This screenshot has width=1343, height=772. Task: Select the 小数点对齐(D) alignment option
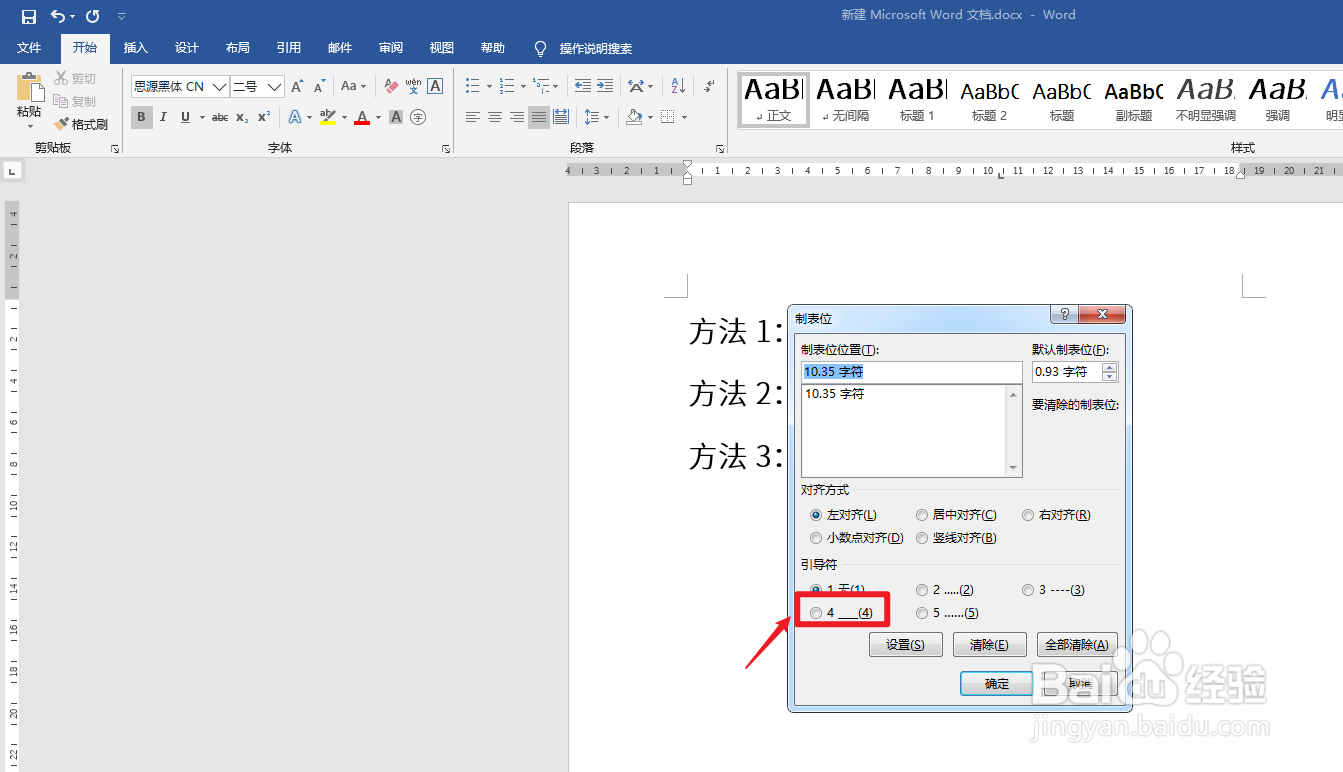857,538
